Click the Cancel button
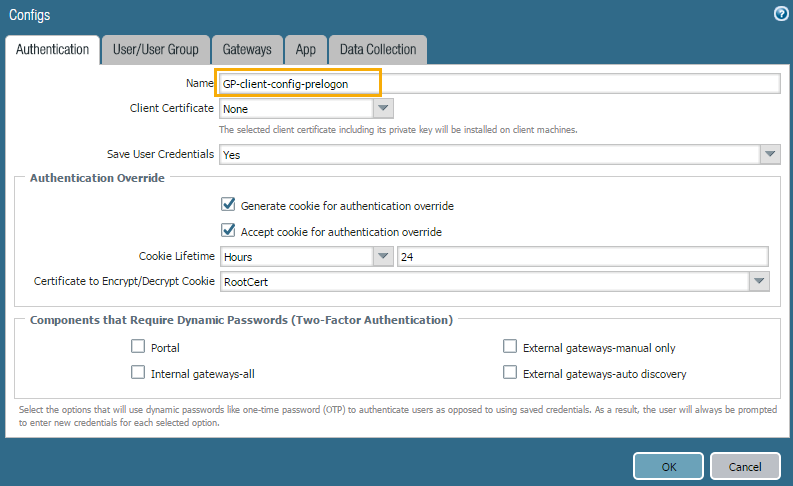 745,467
